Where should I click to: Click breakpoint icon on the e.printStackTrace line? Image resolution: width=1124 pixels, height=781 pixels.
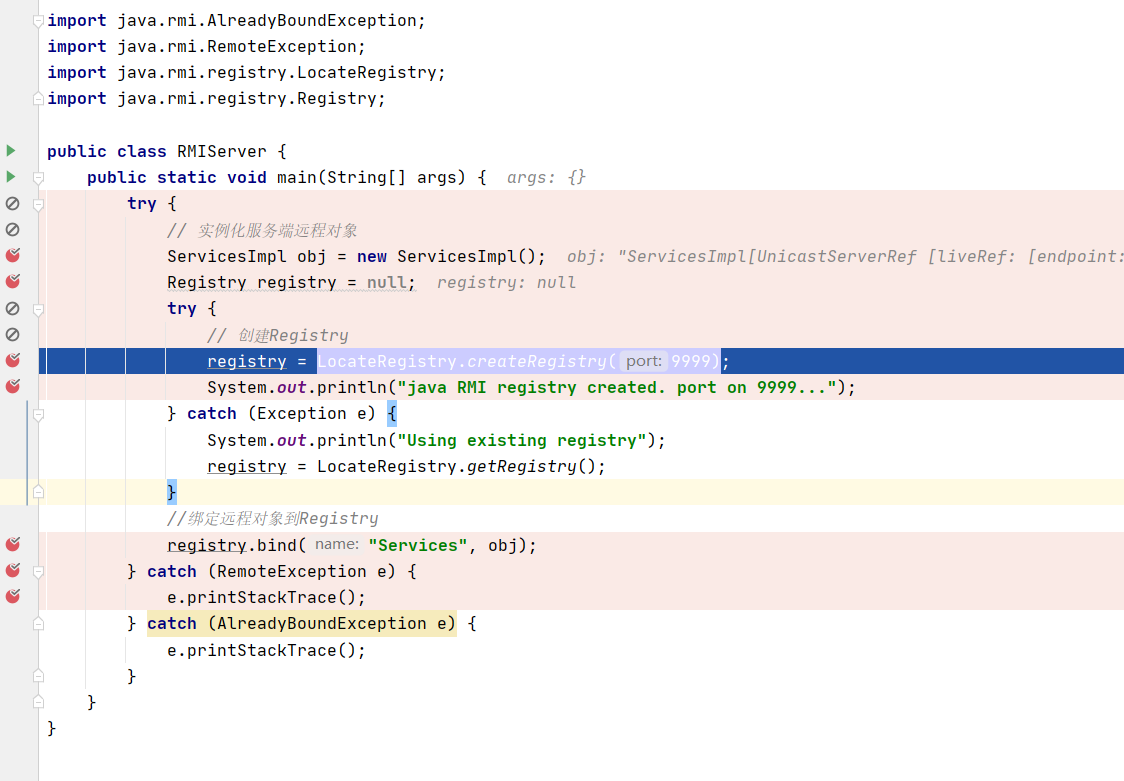coord(12,597)
